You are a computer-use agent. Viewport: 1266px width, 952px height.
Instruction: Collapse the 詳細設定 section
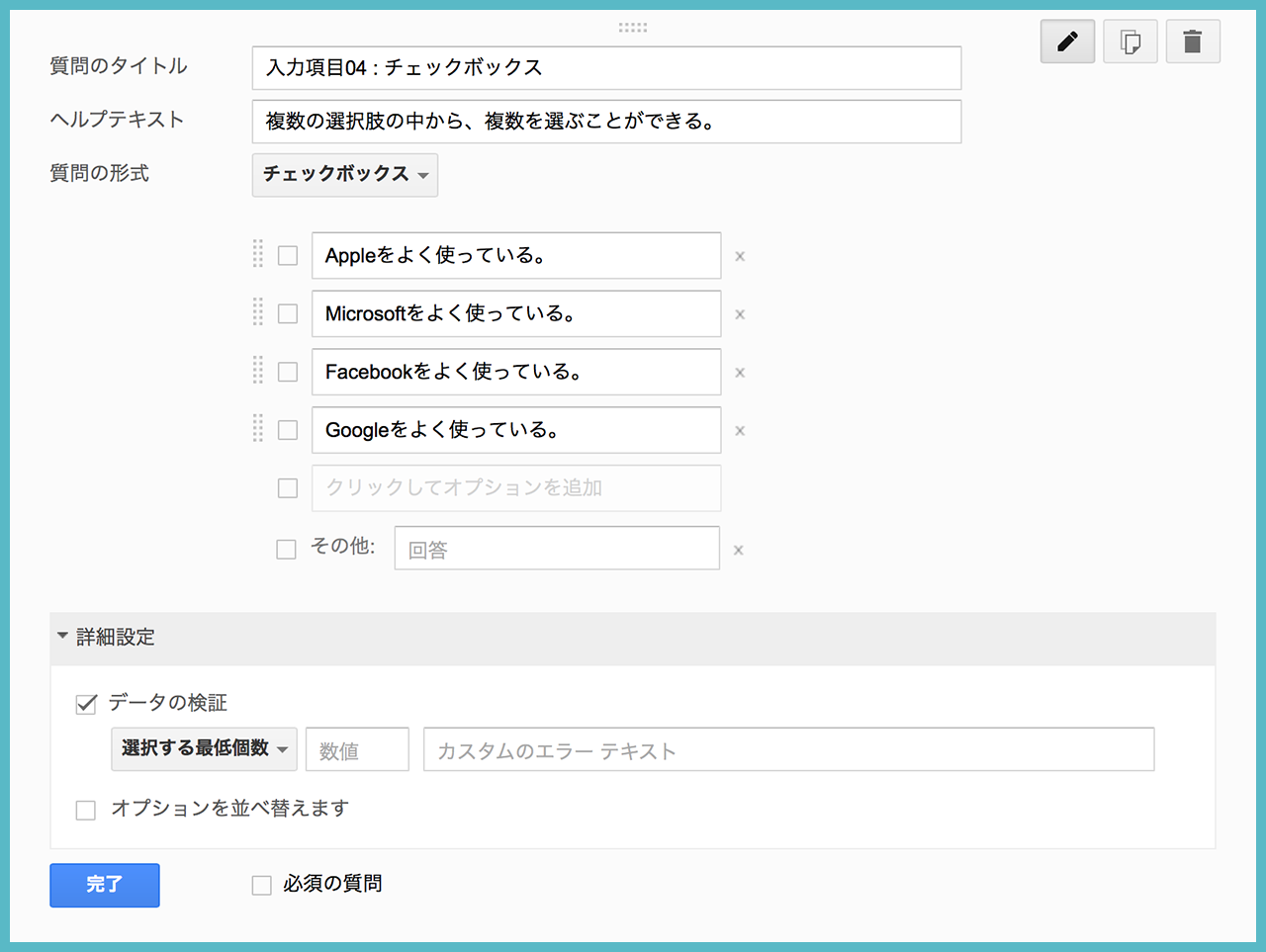(633, 638)
